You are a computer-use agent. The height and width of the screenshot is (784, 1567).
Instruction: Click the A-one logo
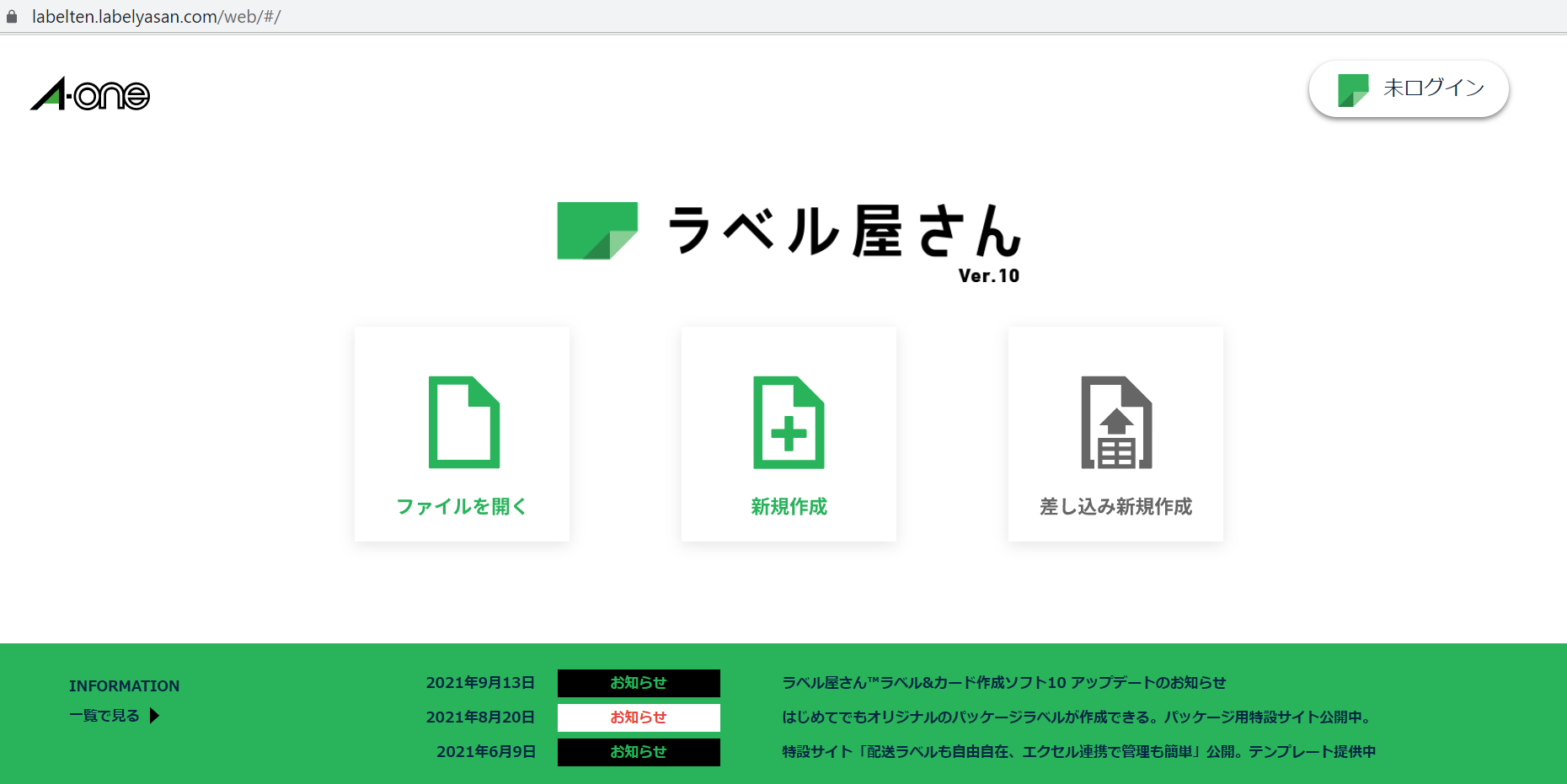pyautogui.click(x=90, y=94)
